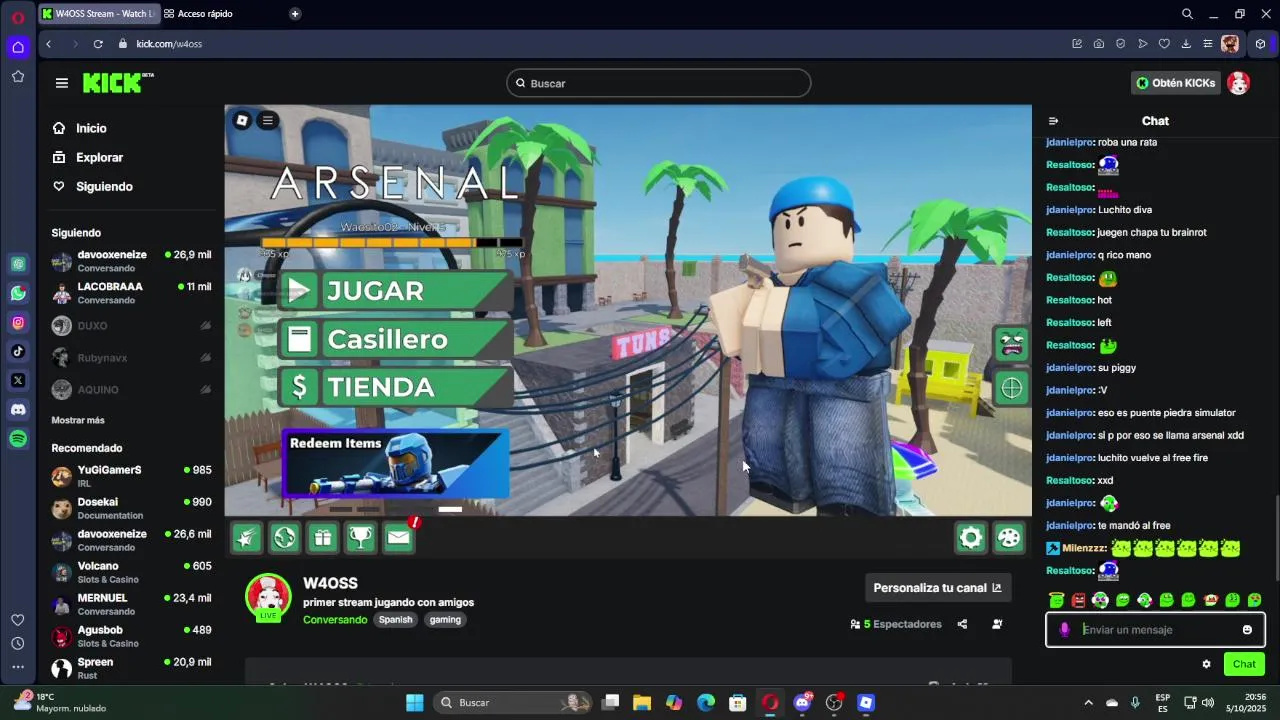Click the Obtén KICKs button

(1175, 83)
